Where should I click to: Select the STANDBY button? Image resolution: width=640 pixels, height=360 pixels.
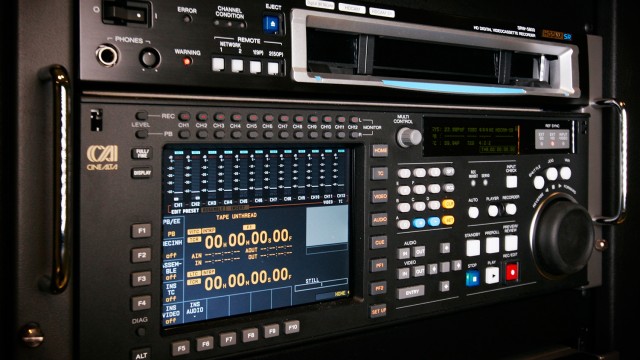pos(473,248)
